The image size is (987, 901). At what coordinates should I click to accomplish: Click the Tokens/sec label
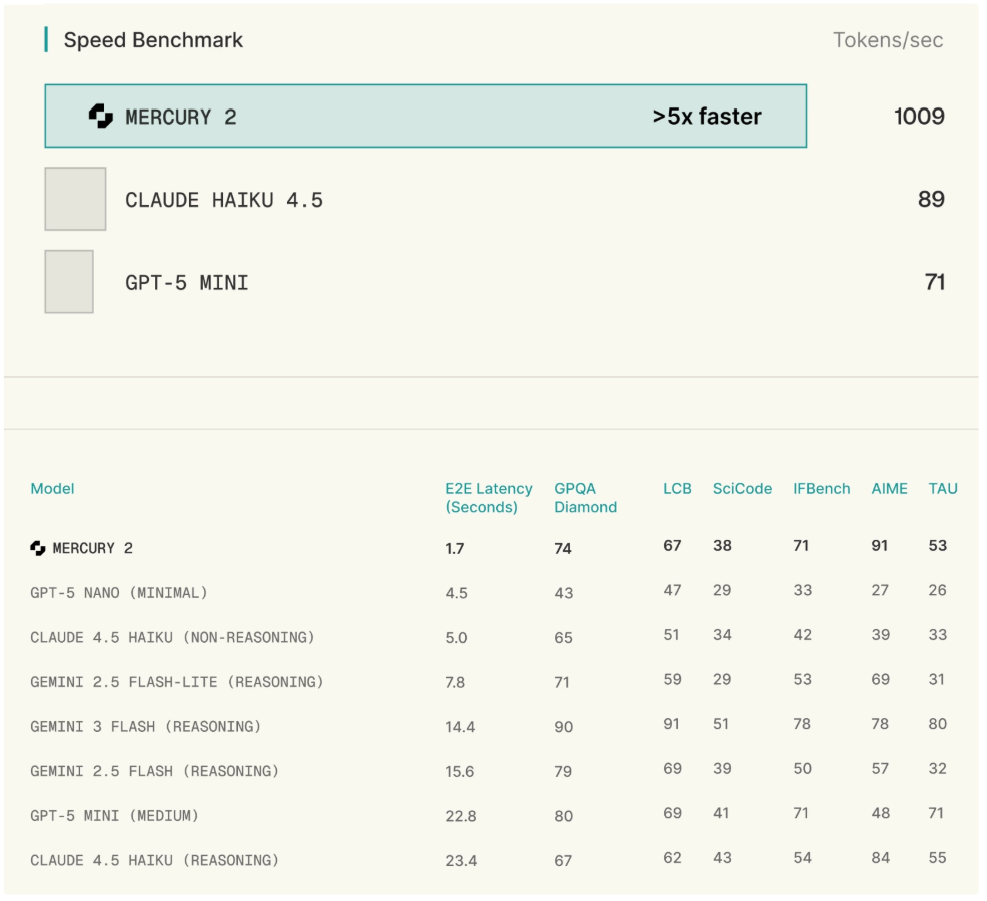tap(888, 40)
